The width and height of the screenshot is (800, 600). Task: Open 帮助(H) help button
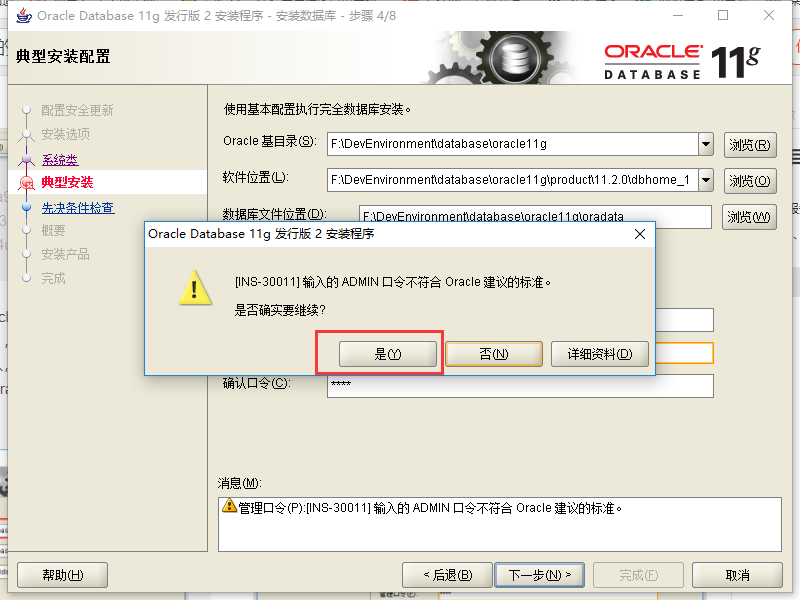click(63, 576)
